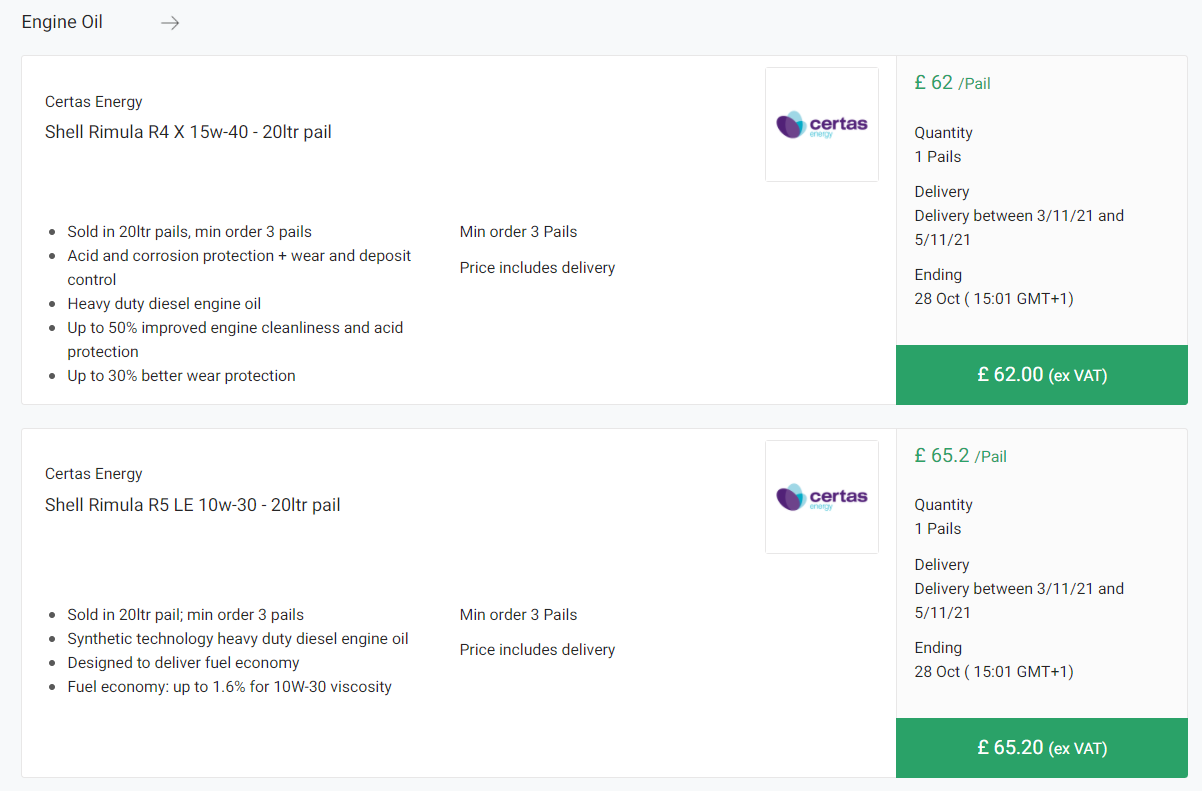Click the second listing's Ending 28 Oct time

tap(994, 672)
